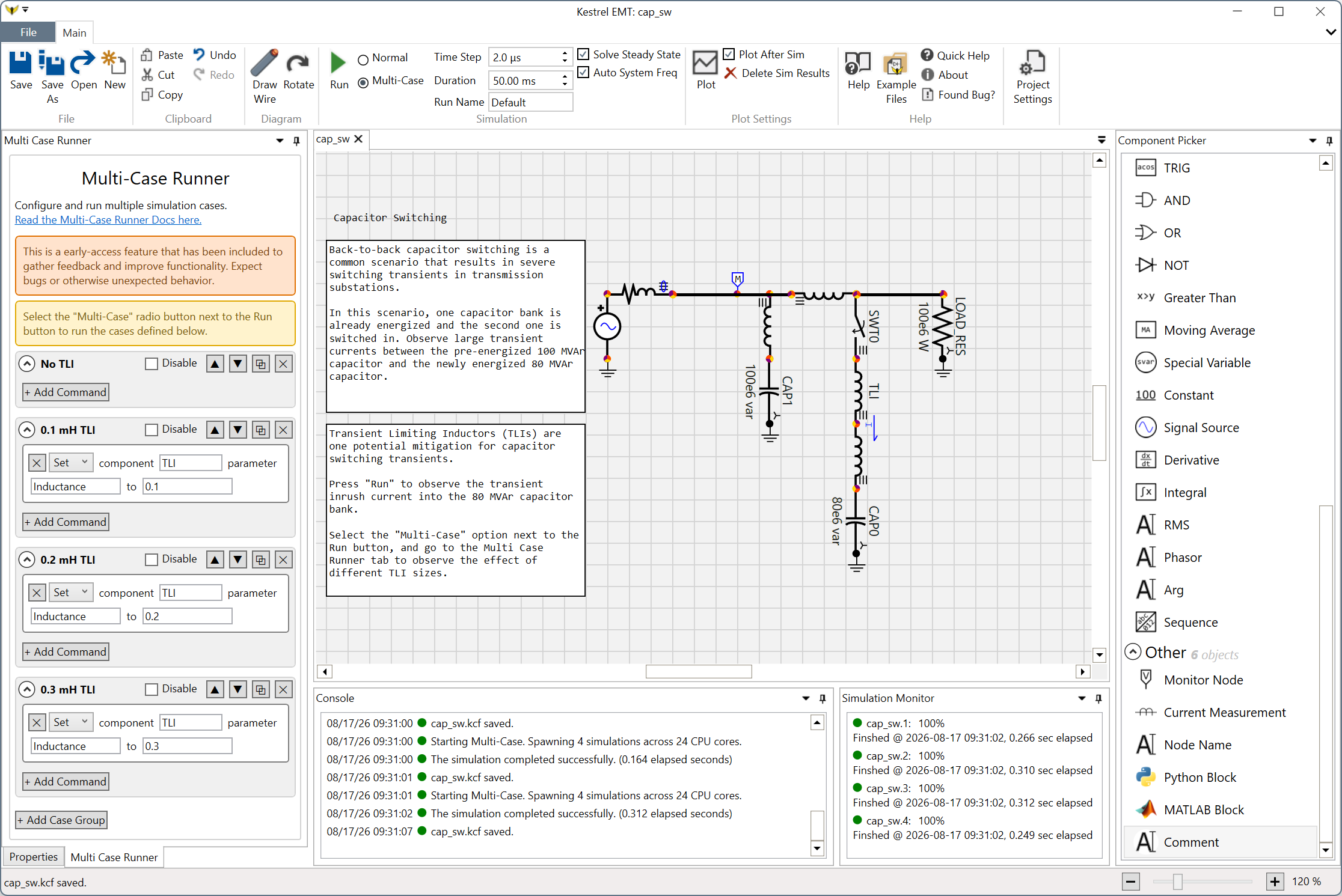1342x896 pixels.
Task: Collapse the 0.1 mH TLI case group
Action: (27, 430)
